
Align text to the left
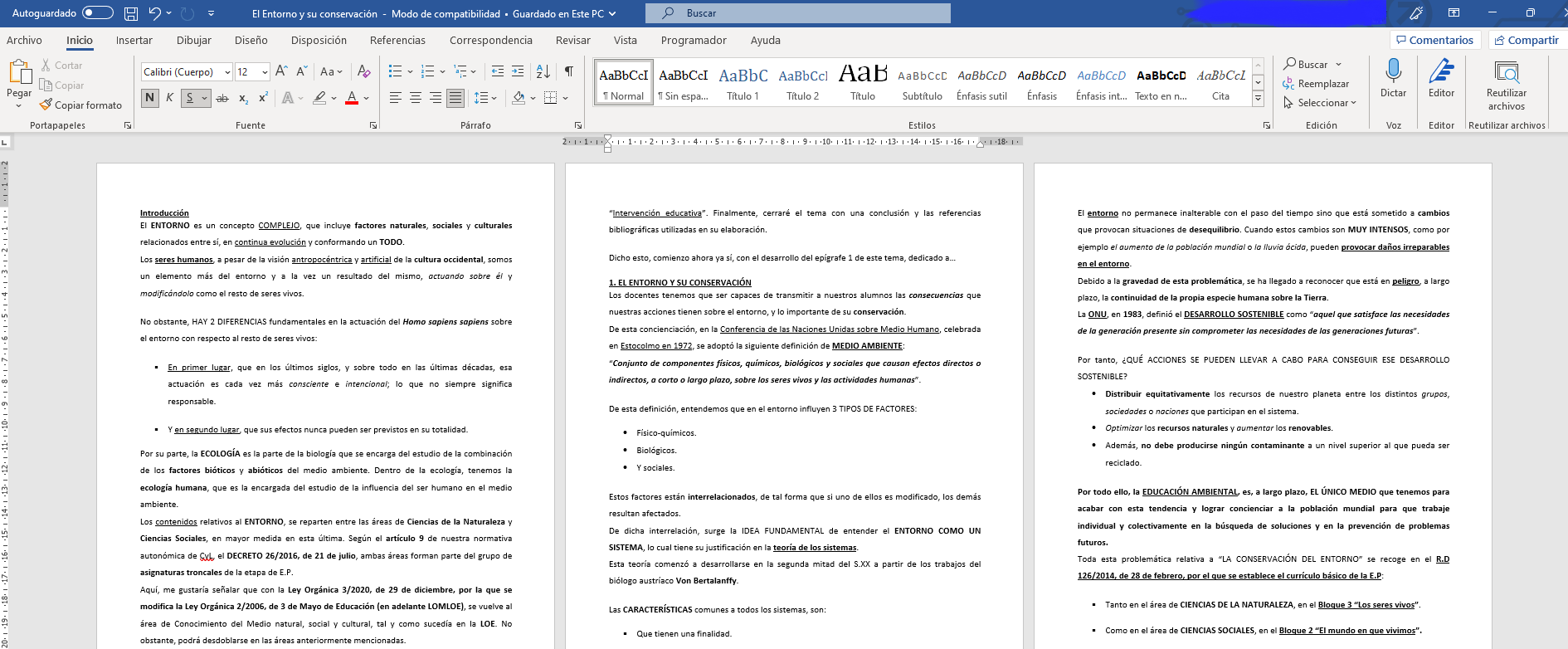point(396,98)
